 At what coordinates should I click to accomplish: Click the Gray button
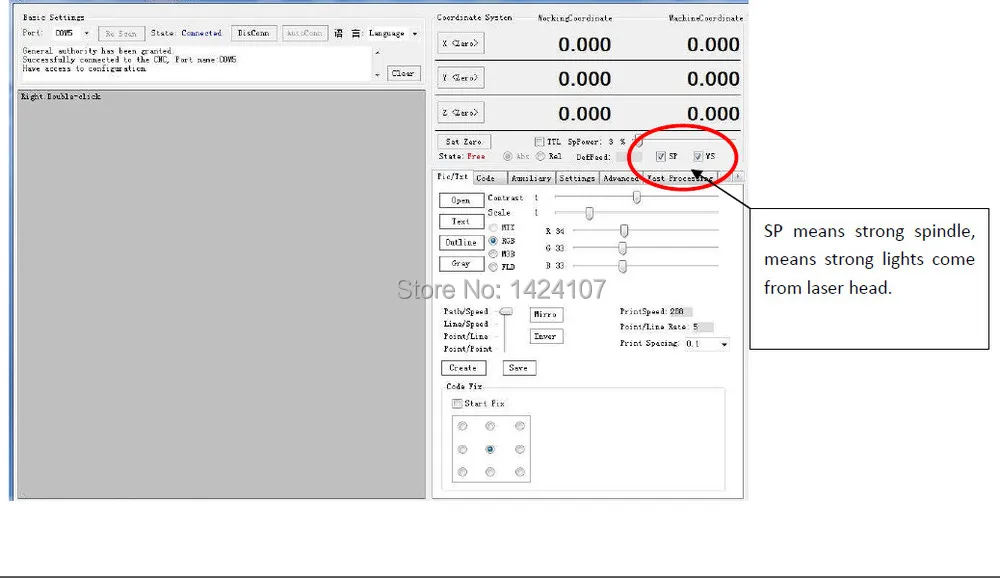tap(460, 263)
